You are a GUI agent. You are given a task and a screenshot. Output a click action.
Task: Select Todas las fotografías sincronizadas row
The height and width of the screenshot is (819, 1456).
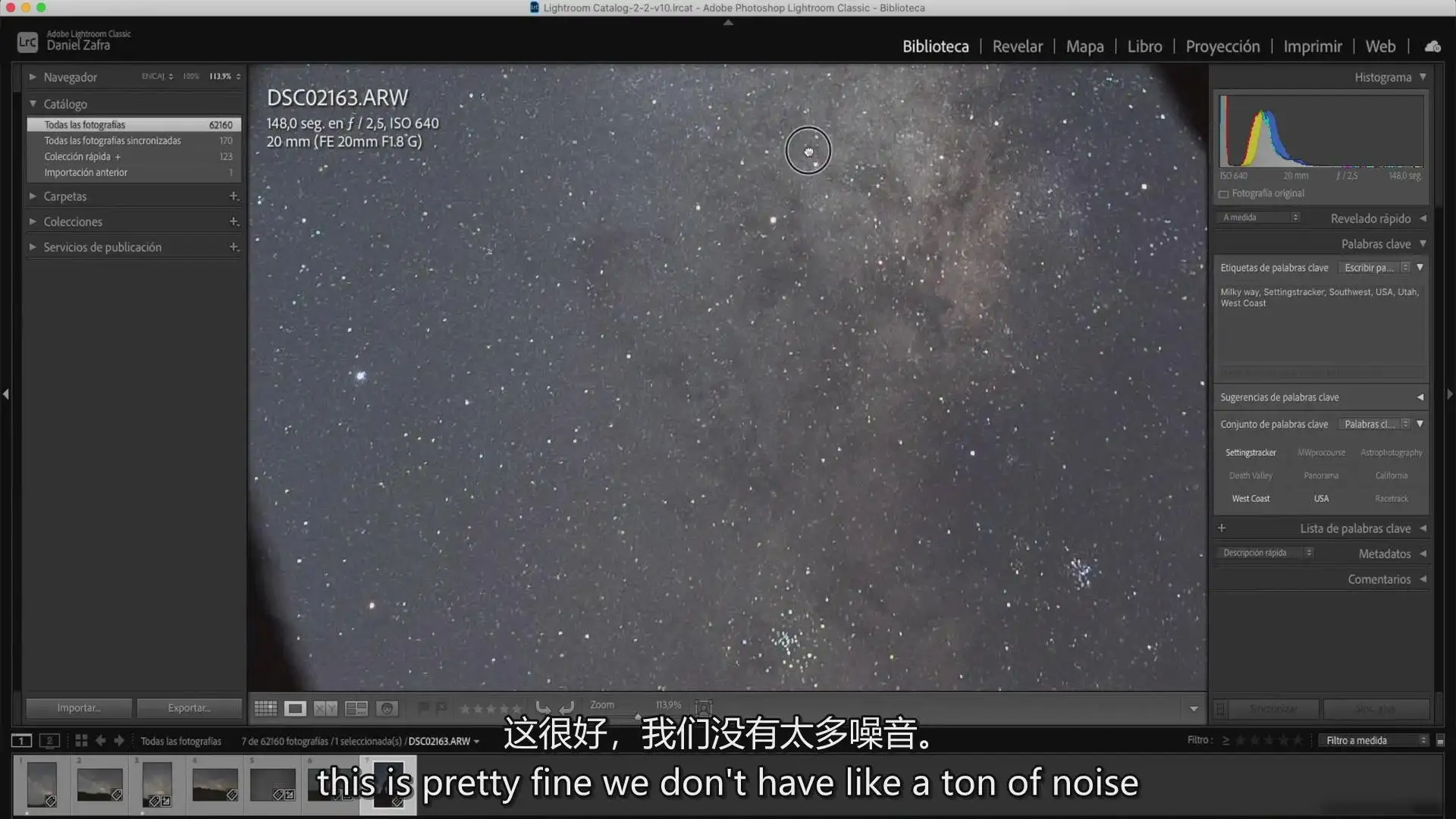click(134, 141)
